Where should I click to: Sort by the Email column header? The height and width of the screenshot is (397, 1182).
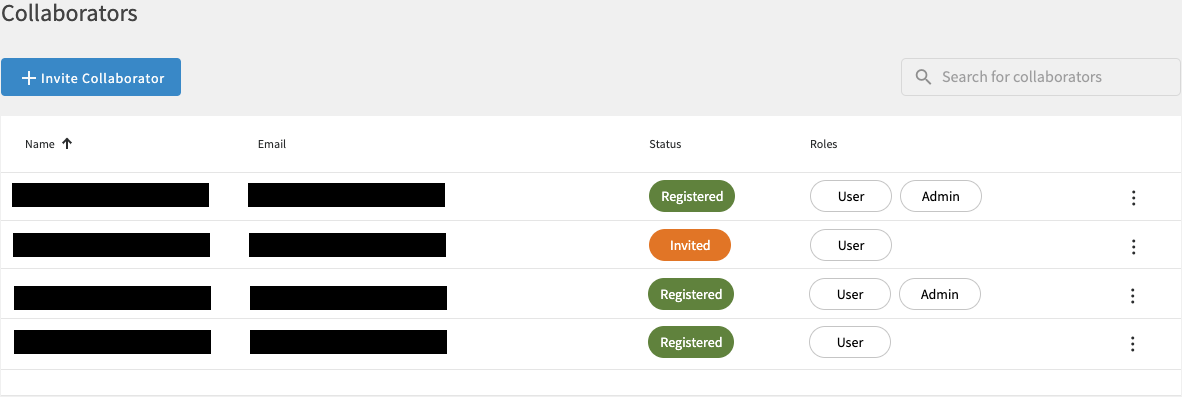[x=271, y=144]
